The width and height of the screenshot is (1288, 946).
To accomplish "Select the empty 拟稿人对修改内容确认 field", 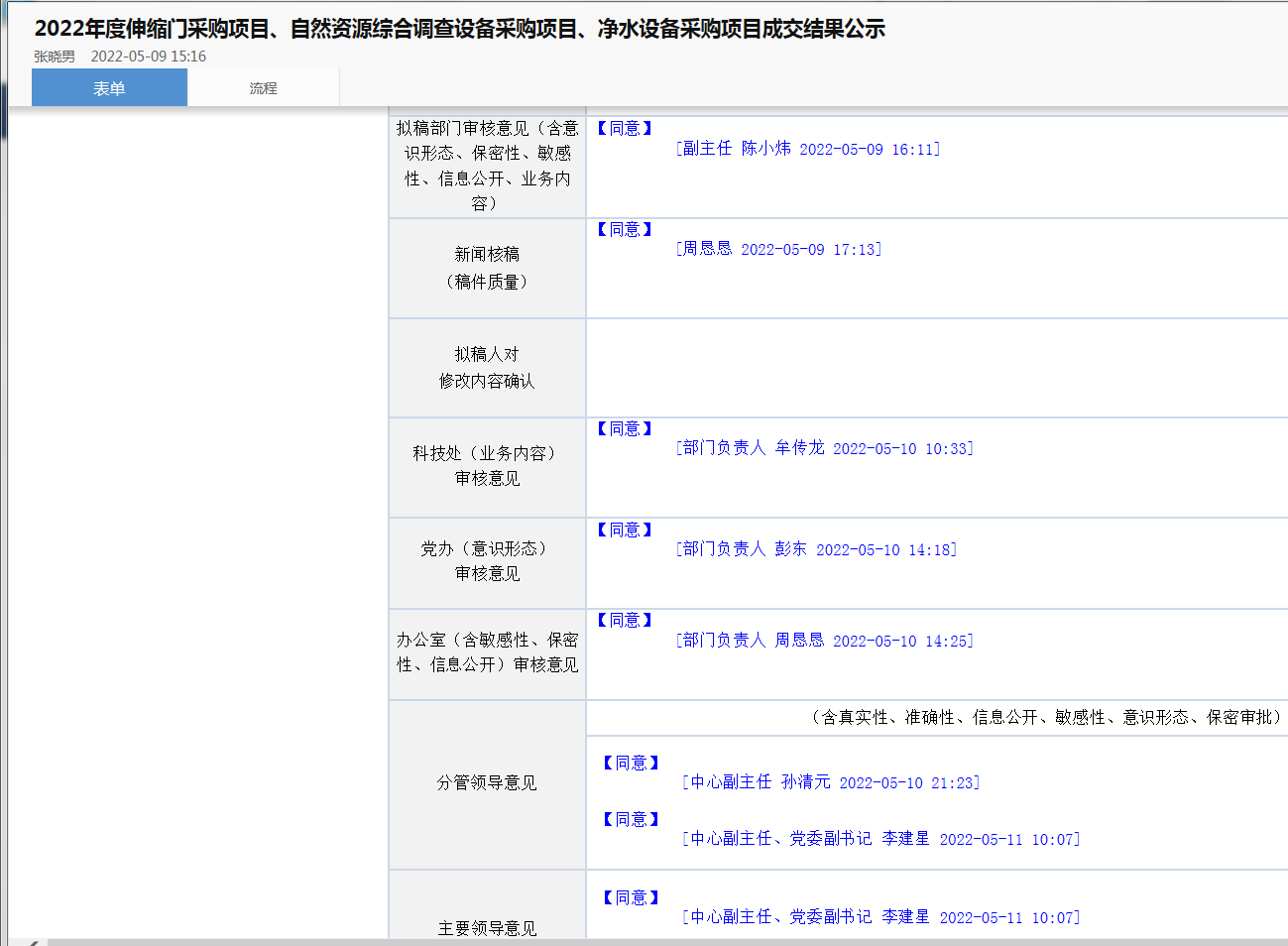I will click(936, 368).
